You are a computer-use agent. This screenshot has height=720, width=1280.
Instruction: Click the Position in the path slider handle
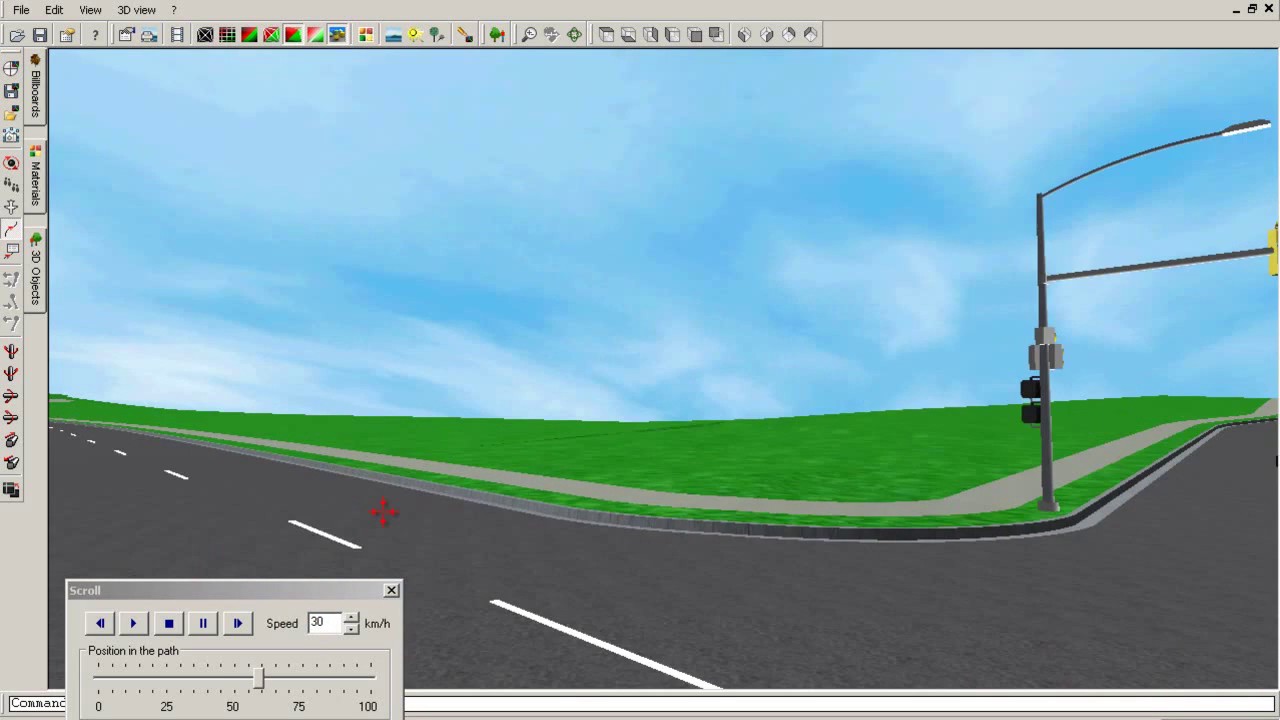(x=259, y=678)
